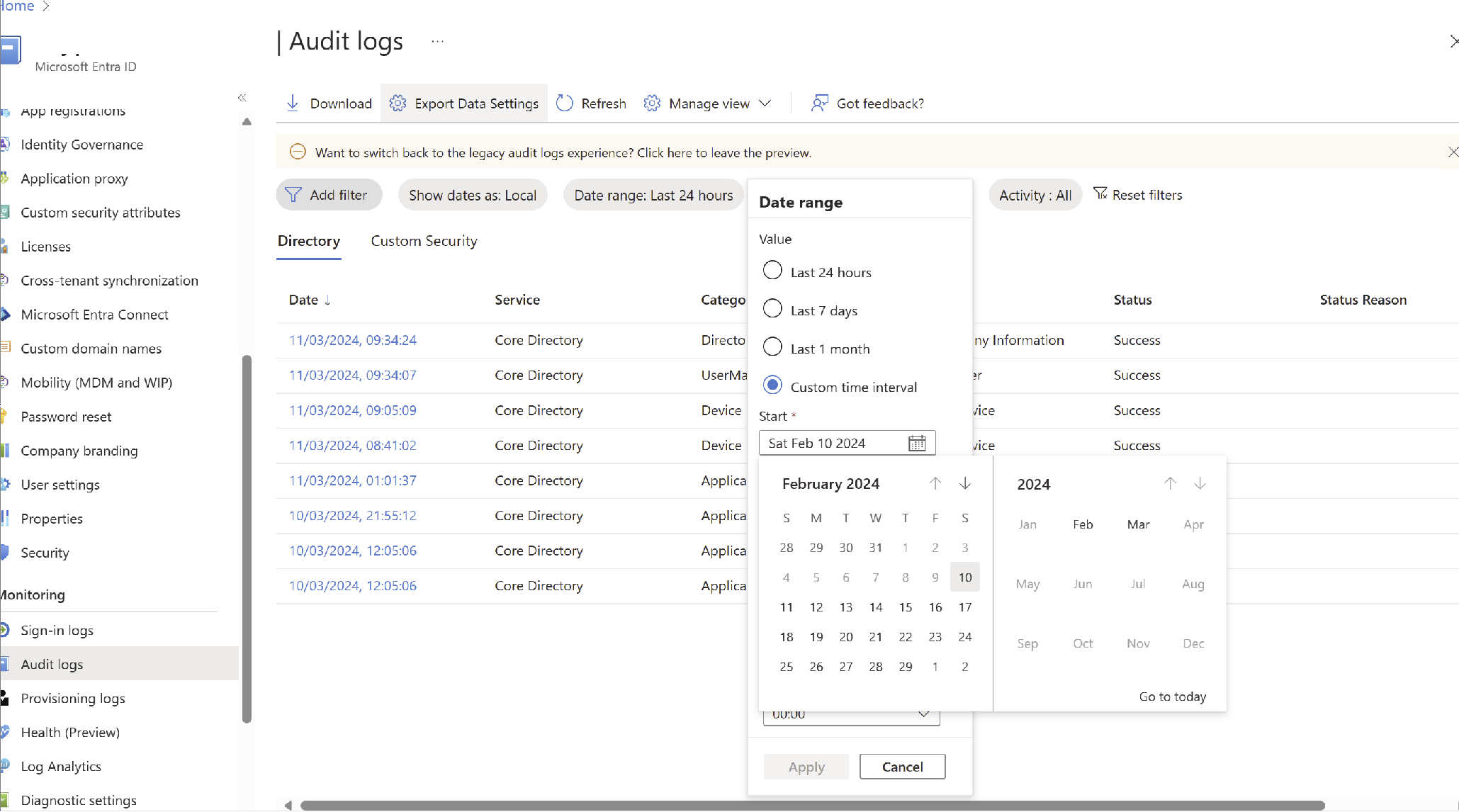Viewport: 1459px width, 812px height.
Task: Click the Manage view gear icon
Action: coord(652,103)
